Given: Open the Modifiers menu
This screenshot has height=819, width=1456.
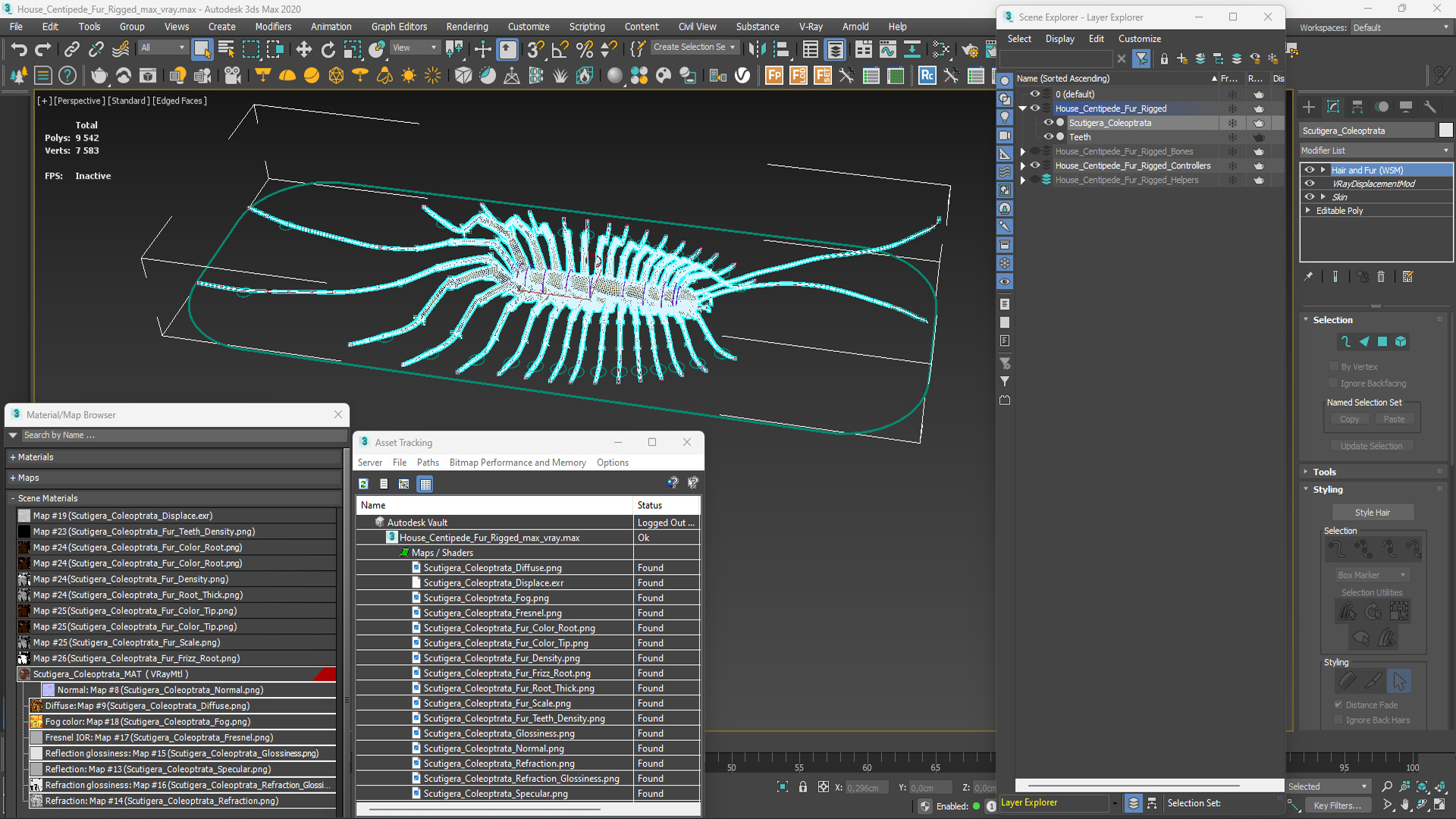Looking at the screenshot, I should (273, 27).
